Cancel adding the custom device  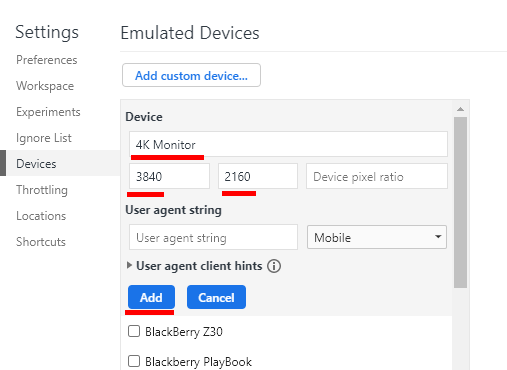point(216,297)
